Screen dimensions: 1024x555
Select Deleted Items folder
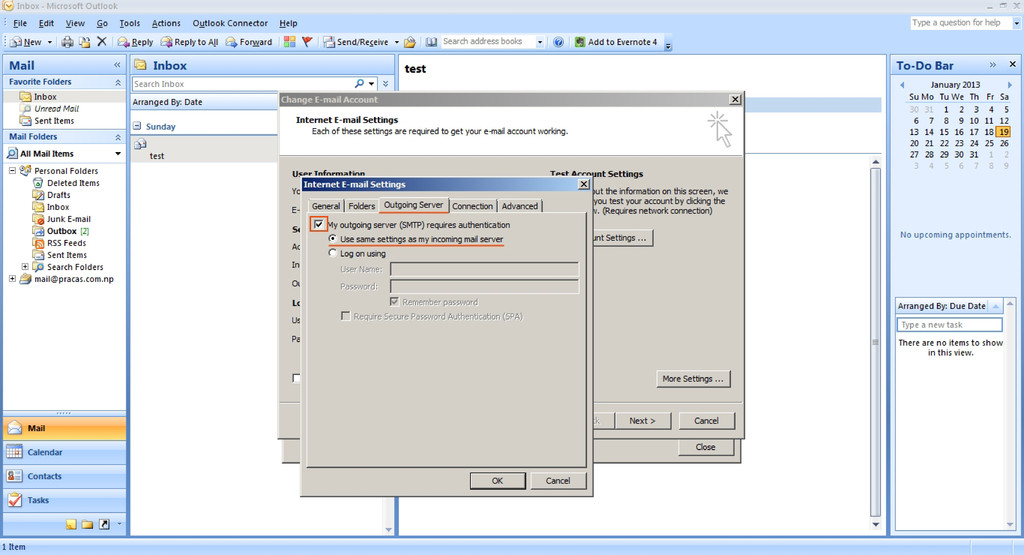click(67, 183)
